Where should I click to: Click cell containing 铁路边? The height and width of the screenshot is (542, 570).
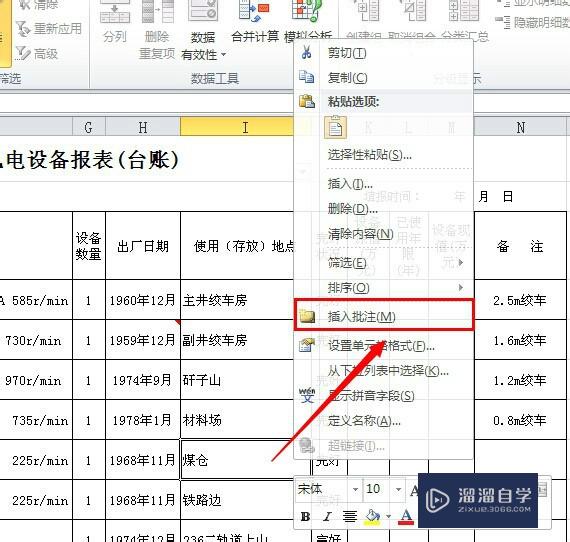coord(237,500)
